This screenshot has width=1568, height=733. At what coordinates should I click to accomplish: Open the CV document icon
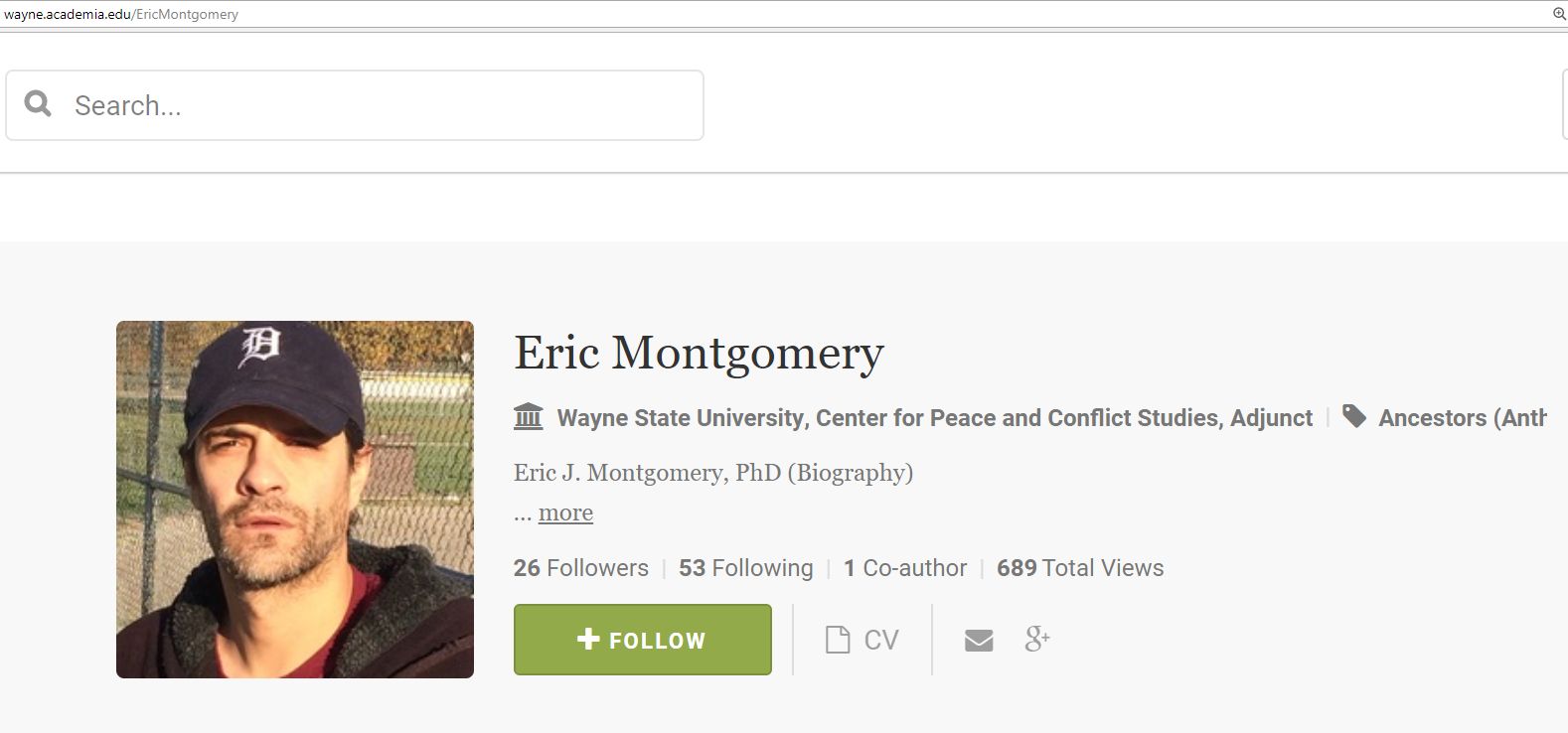[838, 640]
